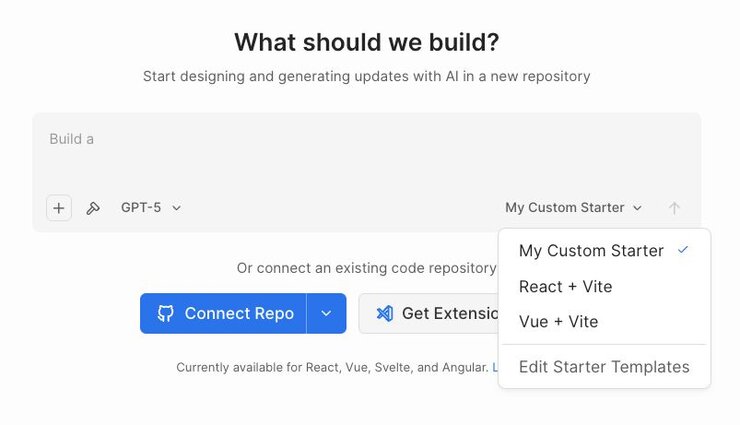Click the Get Extension button label
This screenshot has height=425, width=740.
click(449, 313)
